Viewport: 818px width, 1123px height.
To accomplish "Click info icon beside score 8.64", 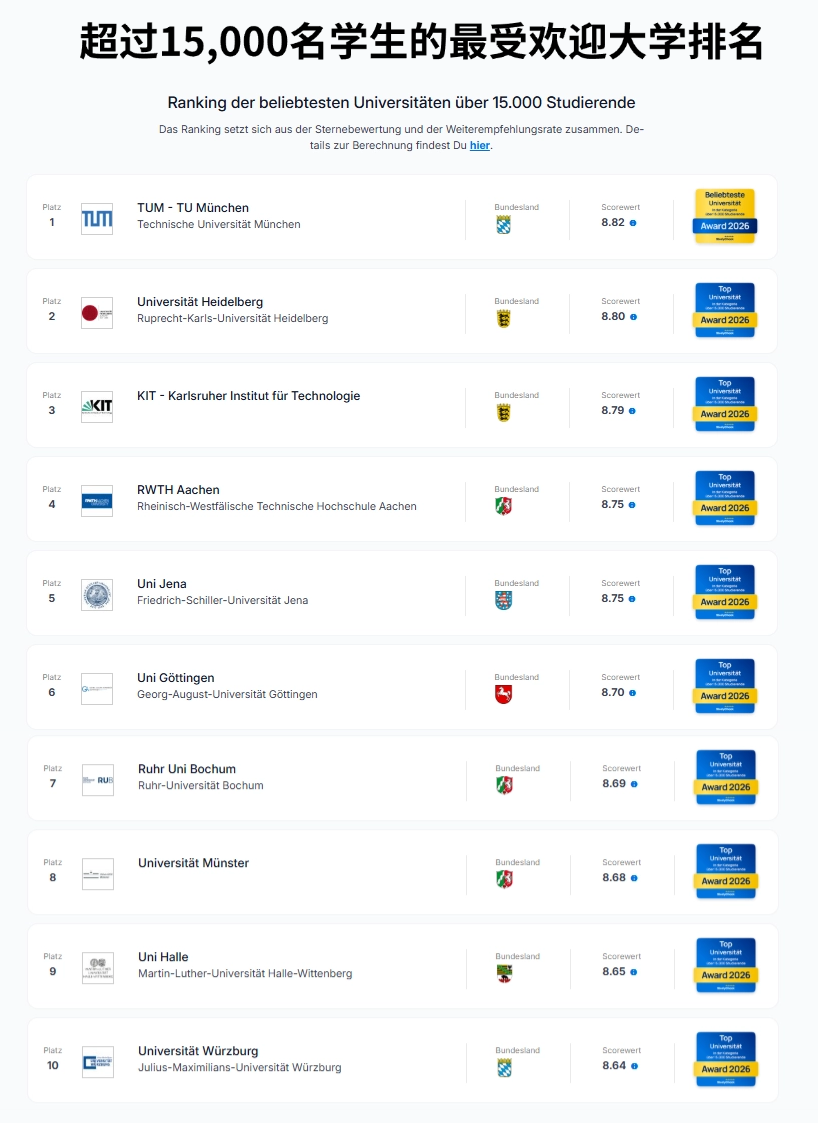I will [634, 1066].
